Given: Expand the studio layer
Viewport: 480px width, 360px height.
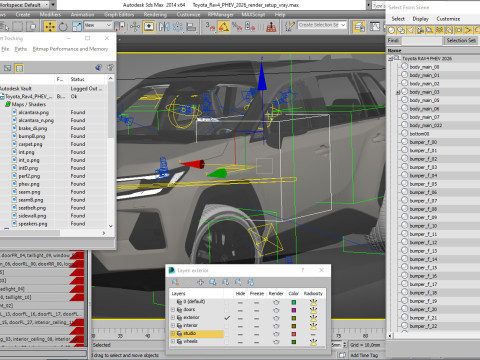Looking at the screenshot, I should click(x=173, y=334).
